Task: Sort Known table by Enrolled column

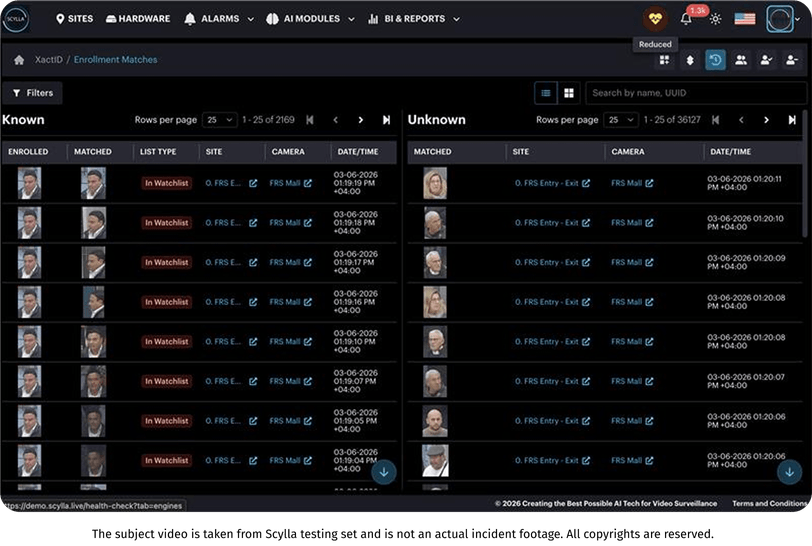Action: pos(28,152)
